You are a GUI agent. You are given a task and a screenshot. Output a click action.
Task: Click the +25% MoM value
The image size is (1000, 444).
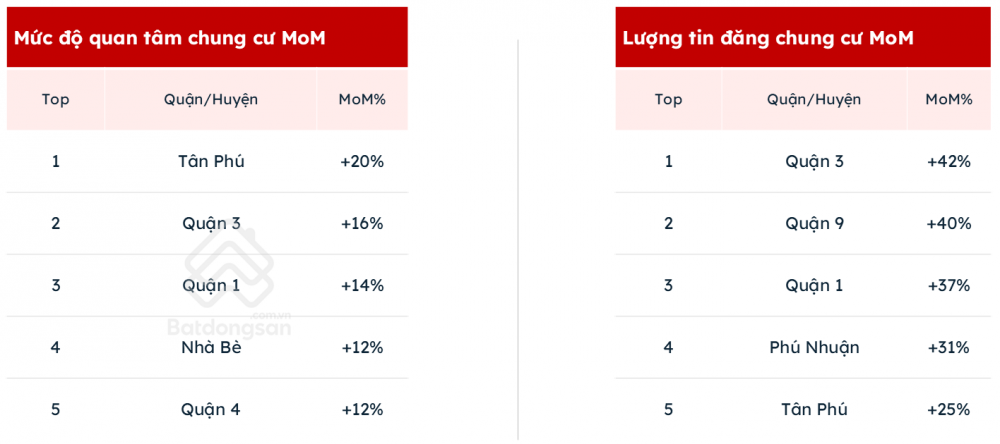[x=949, y=409]
